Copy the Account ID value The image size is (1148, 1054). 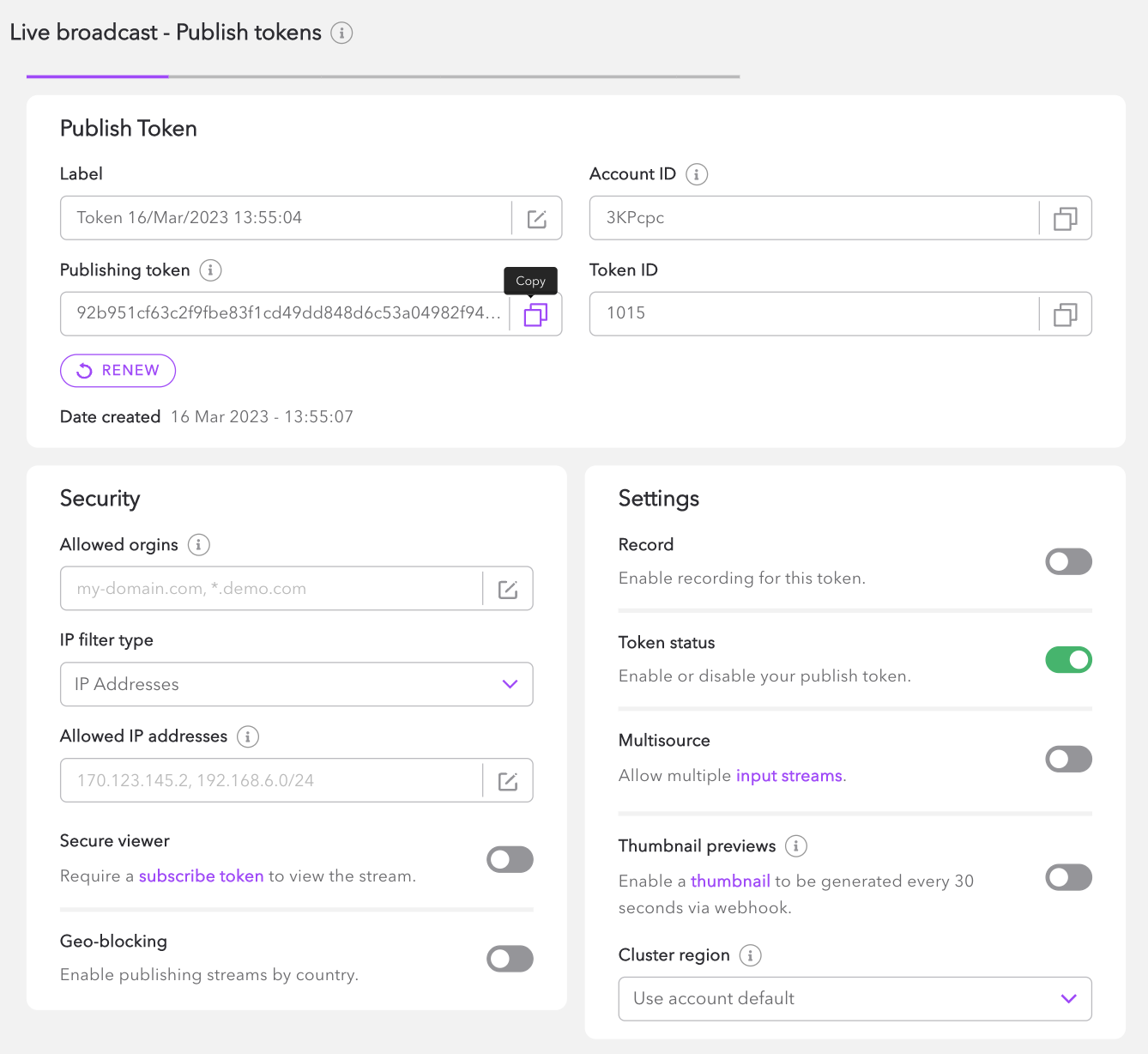click(x=1065, y=219)
